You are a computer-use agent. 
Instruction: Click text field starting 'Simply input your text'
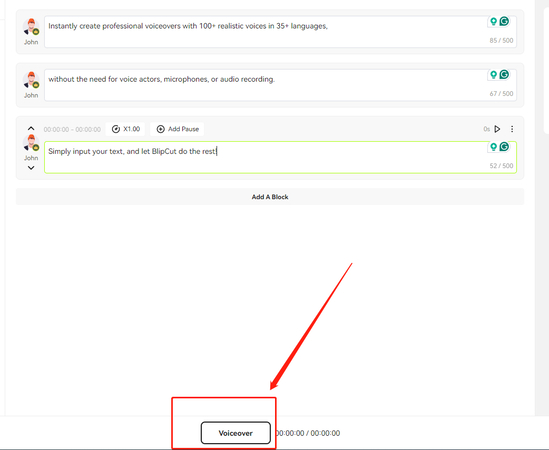tap(280, 157)
